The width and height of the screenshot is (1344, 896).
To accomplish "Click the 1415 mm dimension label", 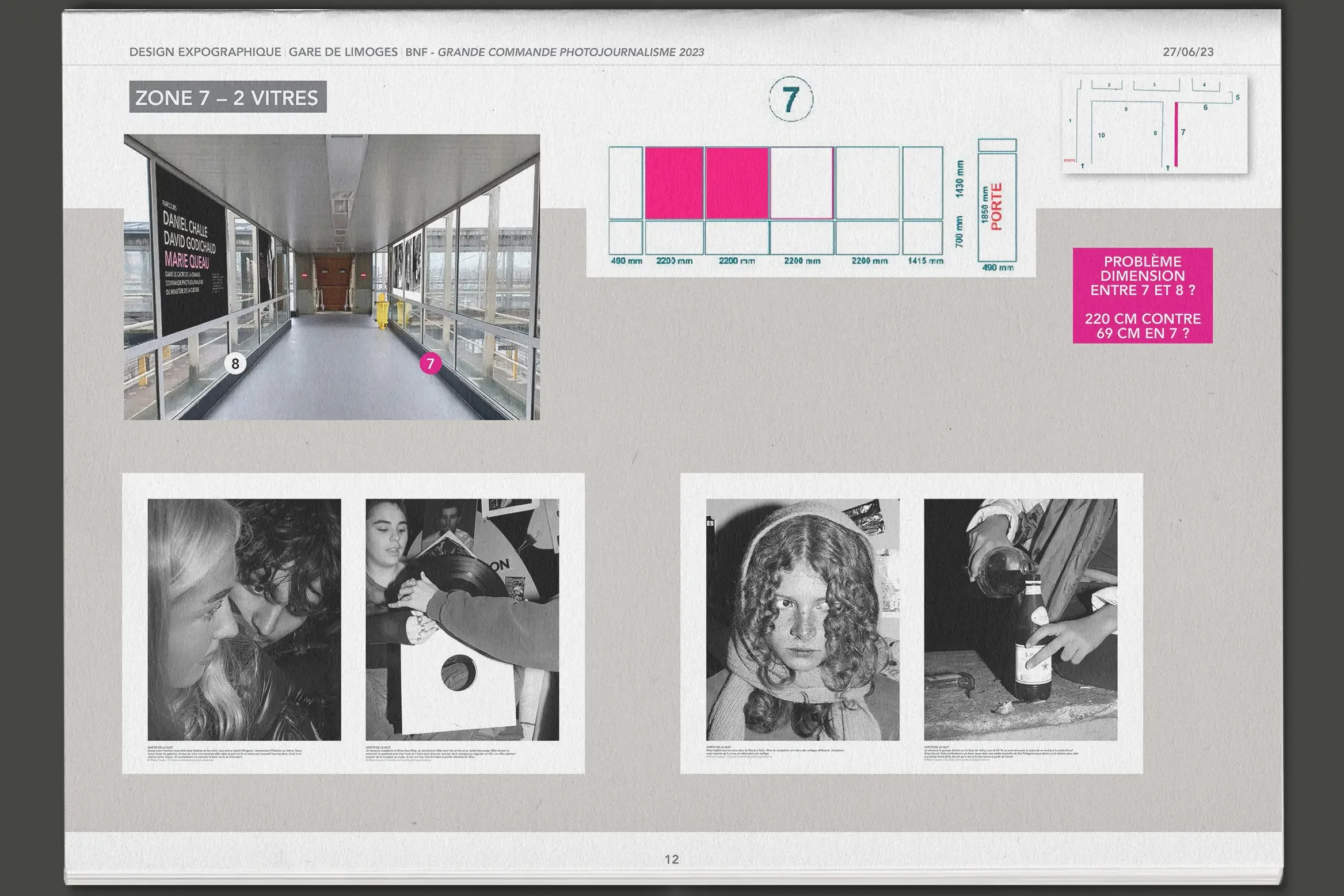I will coord(926,261).
